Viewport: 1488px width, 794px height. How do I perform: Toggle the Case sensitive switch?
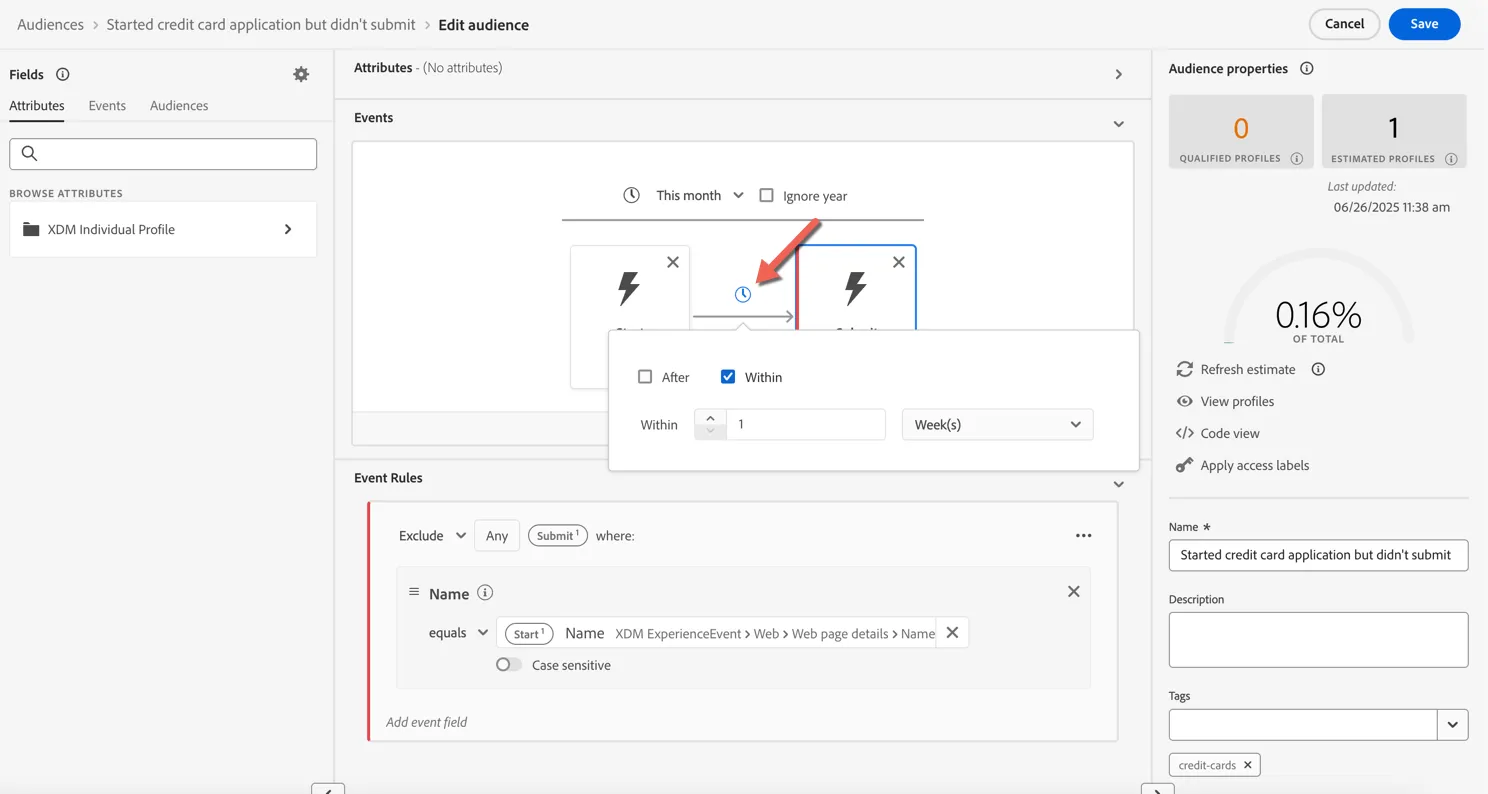click(x=509, y=665)
